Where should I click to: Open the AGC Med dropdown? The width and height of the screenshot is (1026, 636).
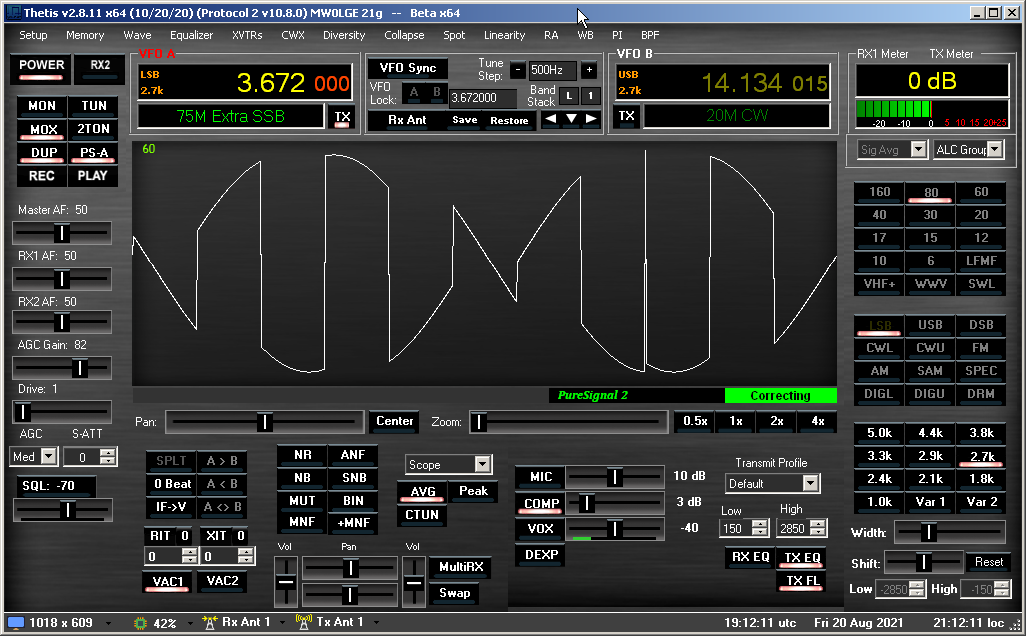(x=47, y=457)
